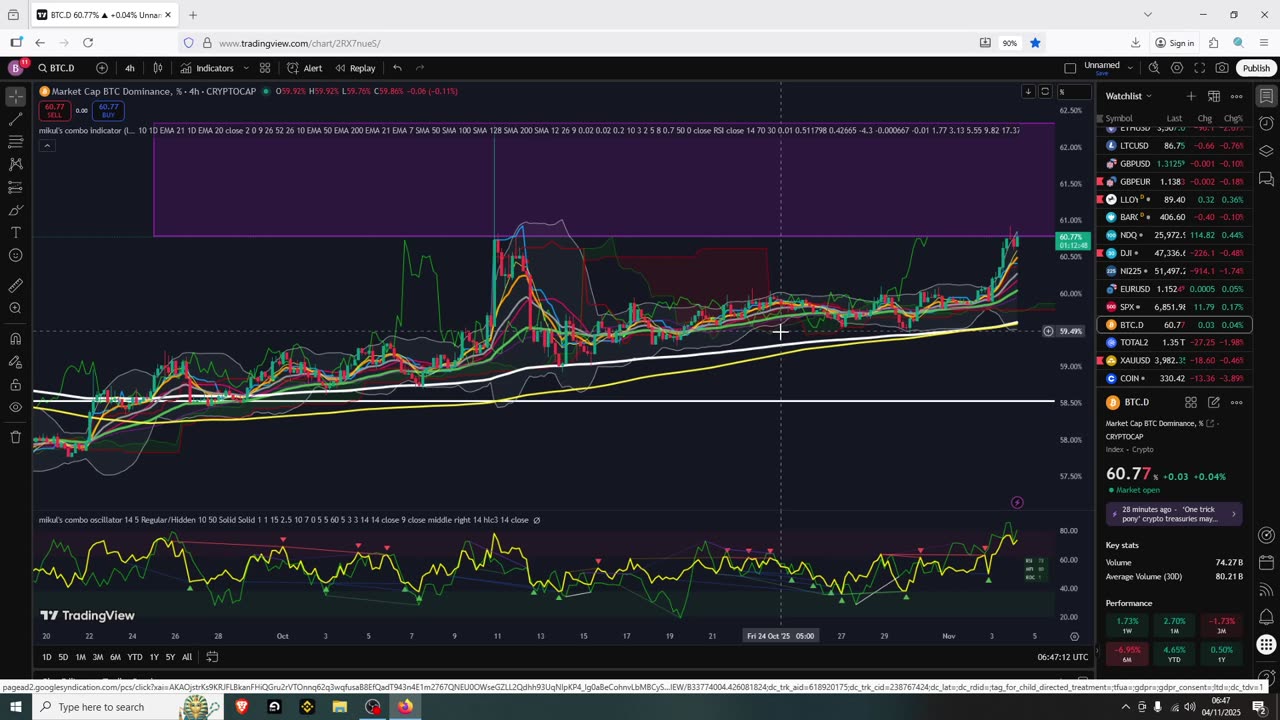
Task: Enter fullscreen mode
Action: pyautogui.click(x=1199, y=68)
